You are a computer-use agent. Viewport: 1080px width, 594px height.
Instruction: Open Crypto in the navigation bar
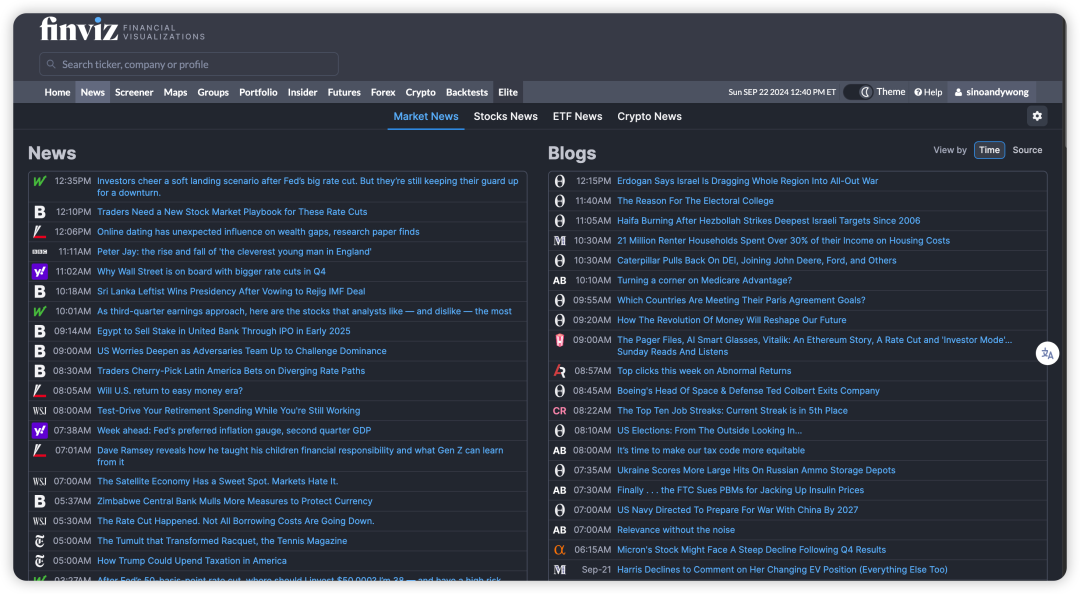pyautogui.click(x=421, y=92)
